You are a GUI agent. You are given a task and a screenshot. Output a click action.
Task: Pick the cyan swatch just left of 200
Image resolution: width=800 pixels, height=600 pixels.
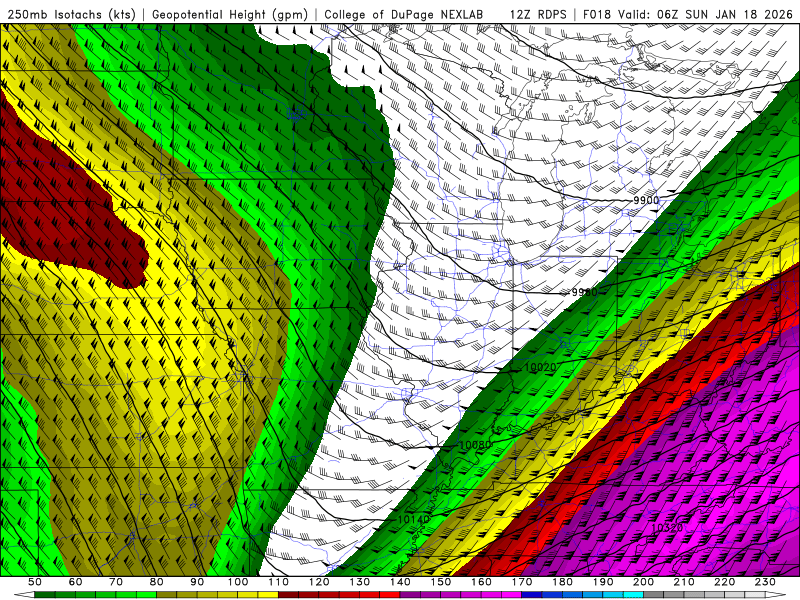(633, 594)
